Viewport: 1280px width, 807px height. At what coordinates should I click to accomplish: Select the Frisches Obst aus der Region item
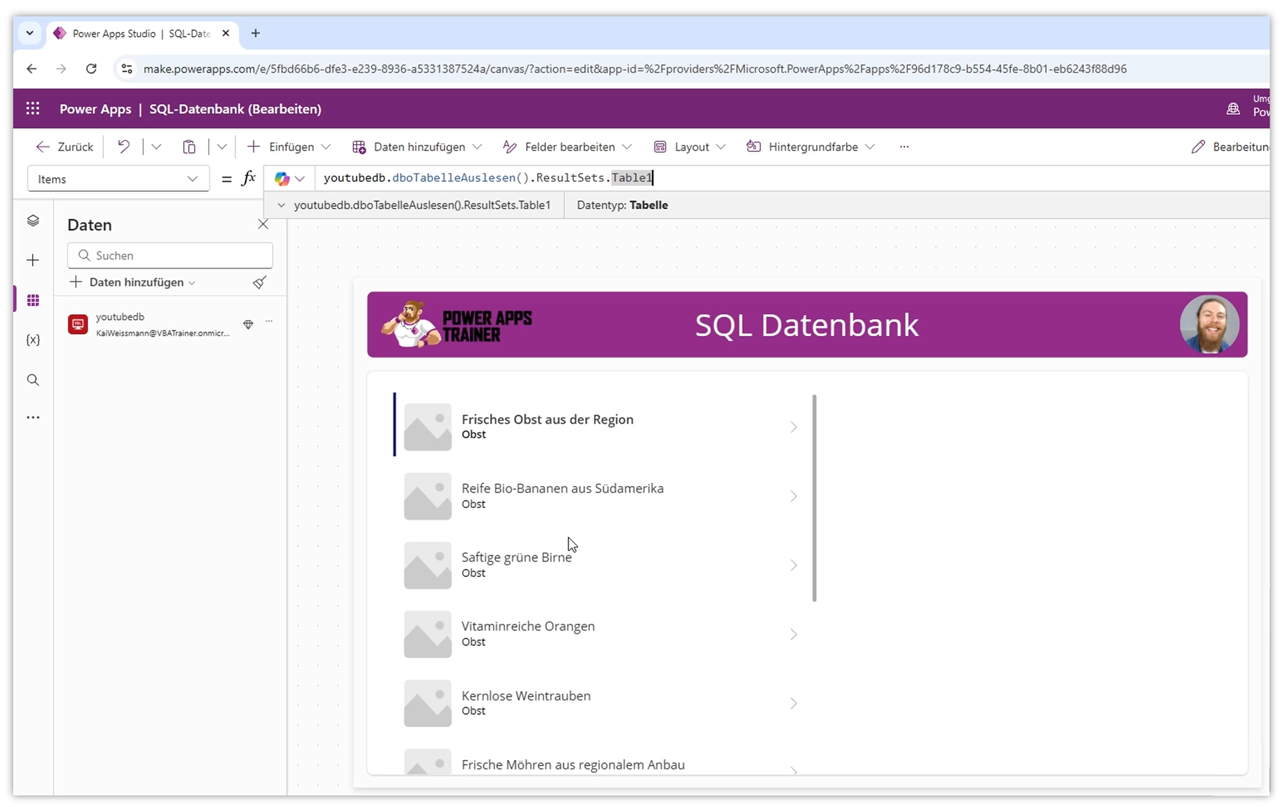click(598, 427)
